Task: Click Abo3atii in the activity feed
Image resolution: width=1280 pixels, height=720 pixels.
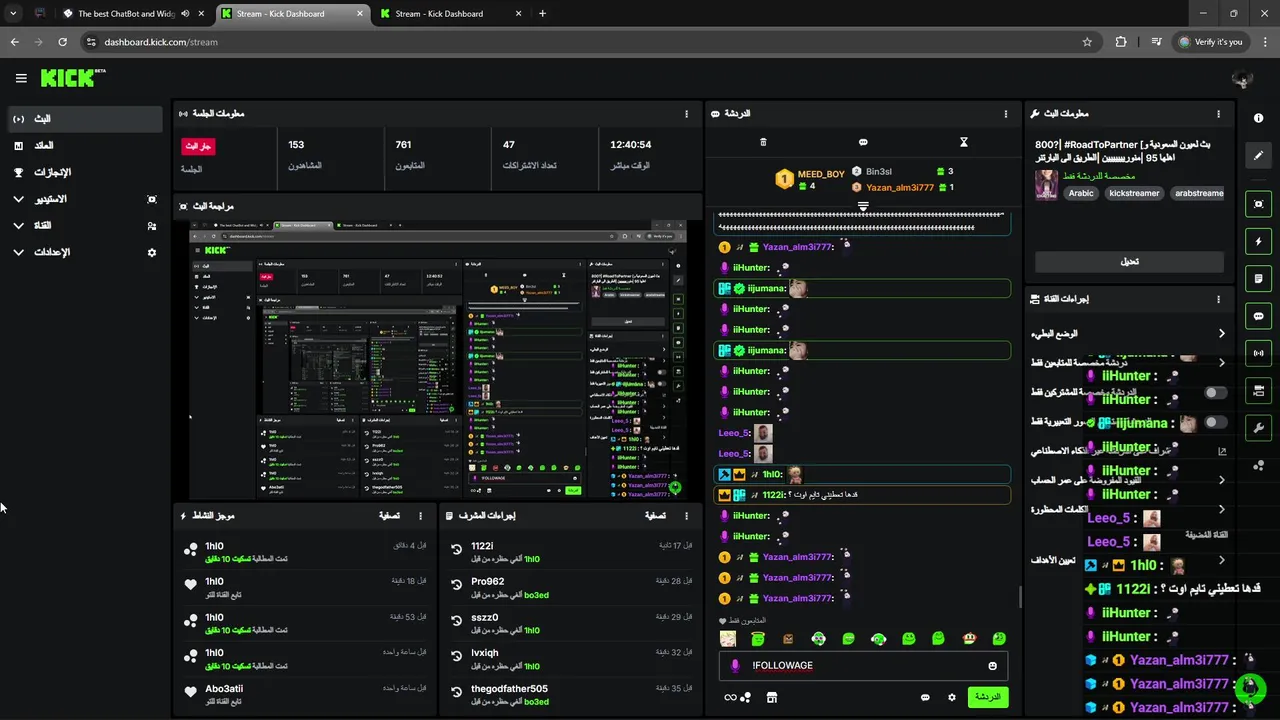Action: (224, 689)
